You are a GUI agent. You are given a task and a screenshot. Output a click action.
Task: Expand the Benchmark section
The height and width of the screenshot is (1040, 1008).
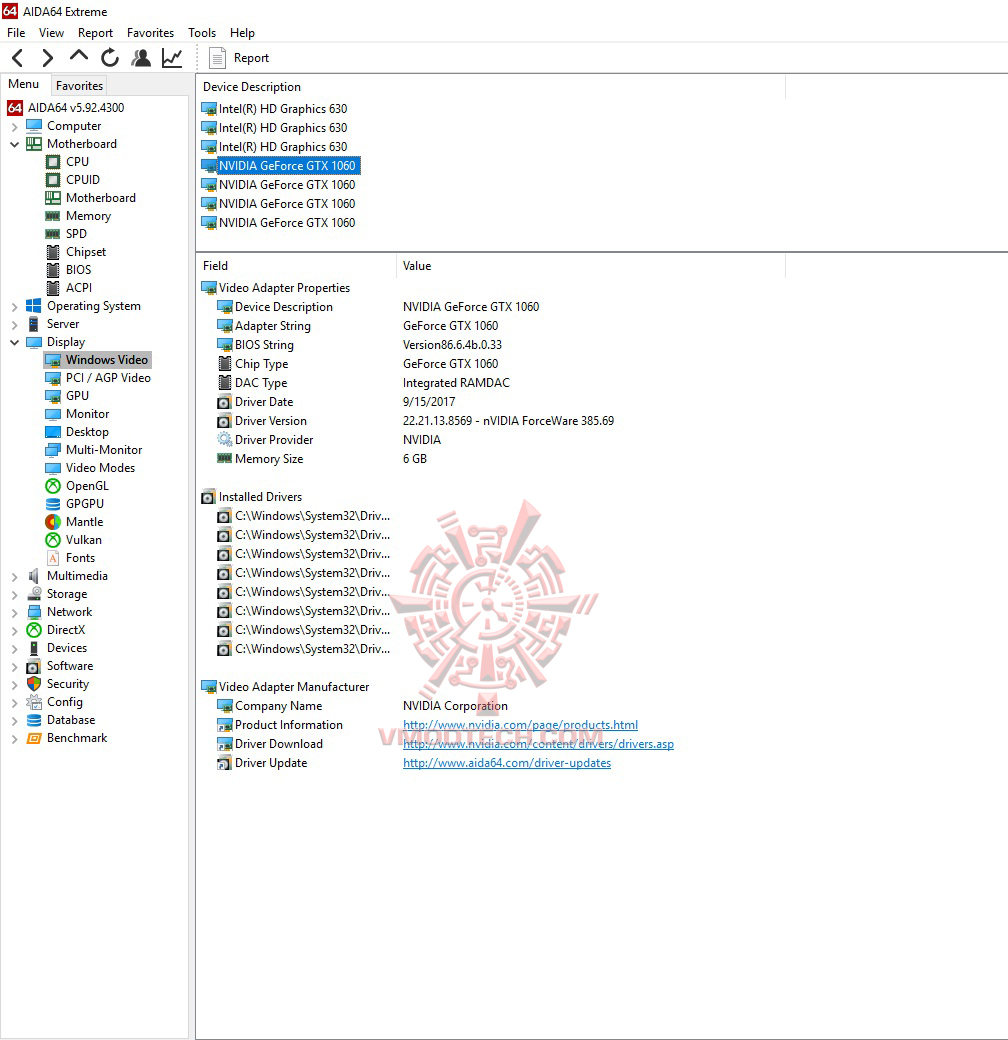(14, 737)
